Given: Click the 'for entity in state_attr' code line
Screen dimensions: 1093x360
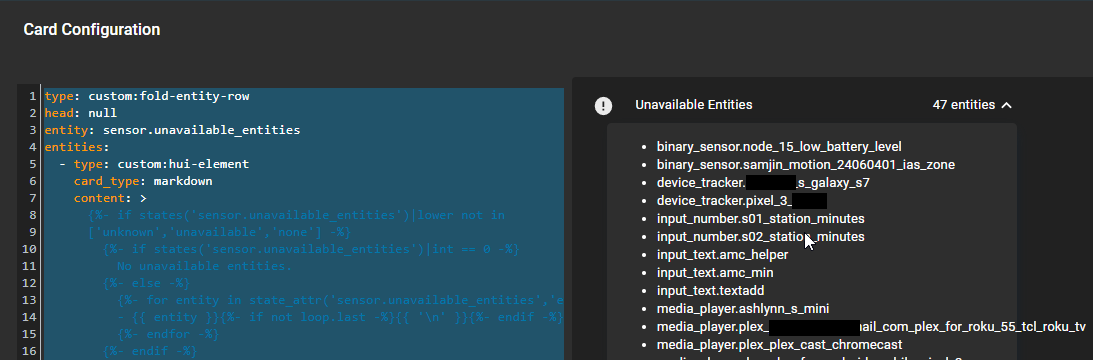Looking at the screenshot, I should coord(340,300).
